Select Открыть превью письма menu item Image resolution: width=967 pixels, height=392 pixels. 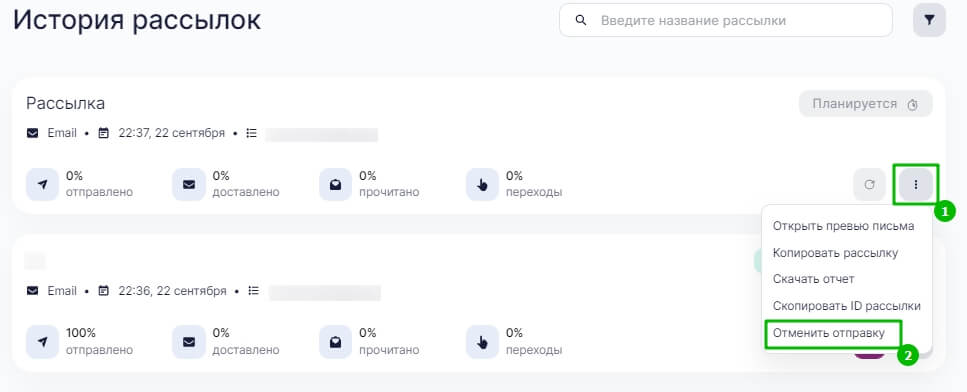844,226
